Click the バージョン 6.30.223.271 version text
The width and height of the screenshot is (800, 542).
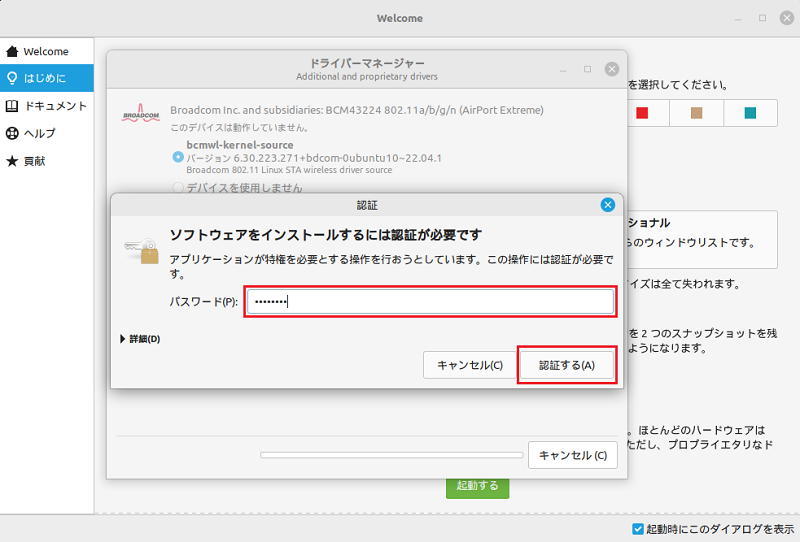[314, 158]
